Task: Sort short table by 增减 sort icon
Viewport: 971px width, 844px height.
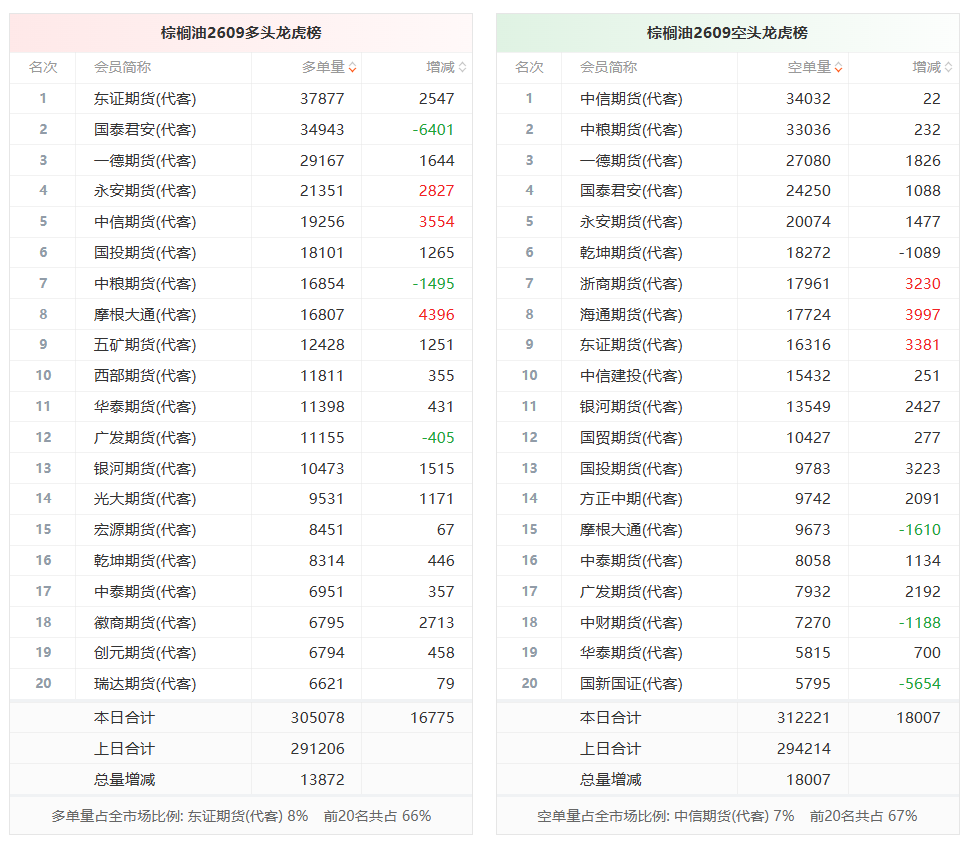Action: point(949,68)
